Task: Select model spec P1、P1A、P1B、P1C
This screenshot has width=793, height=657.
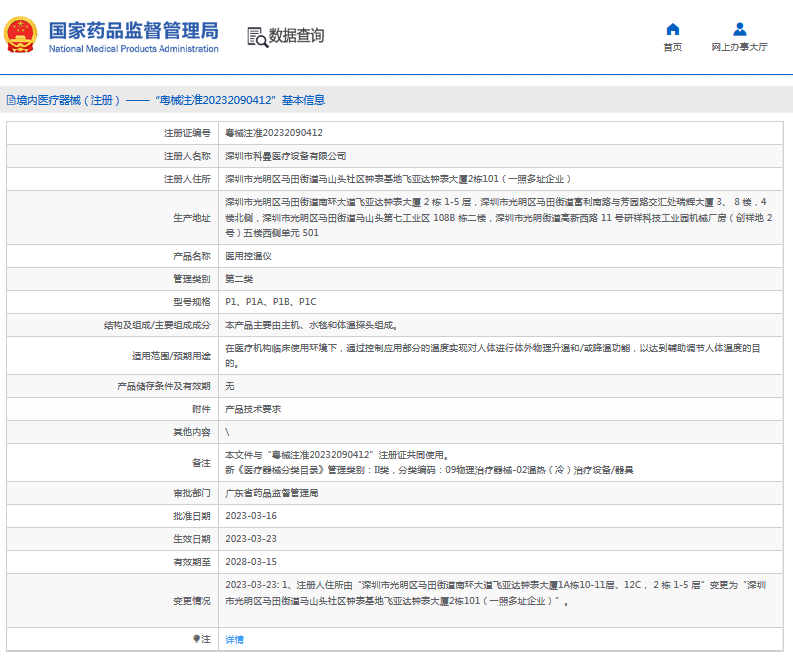Action: pos(271,302)
